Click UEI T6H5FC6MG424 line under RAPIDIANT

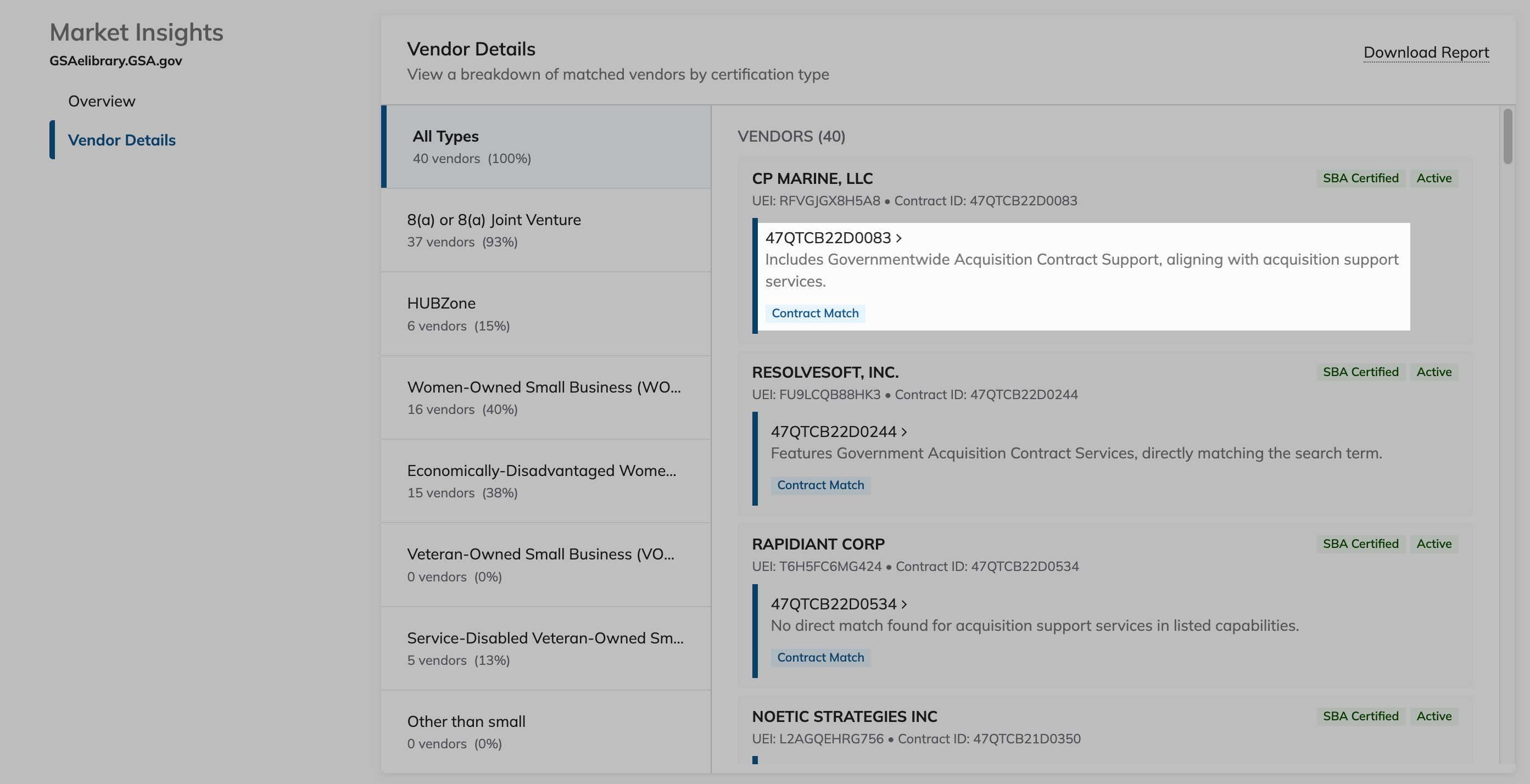[915, 566]
